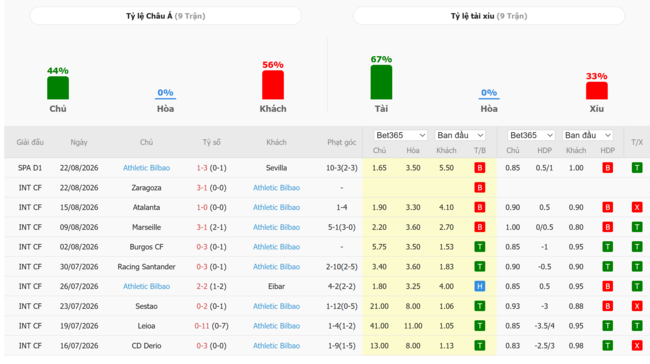Screen dimensions: 650x364
Task: Click the Sevilla away team name
Action: pos(276,168)
